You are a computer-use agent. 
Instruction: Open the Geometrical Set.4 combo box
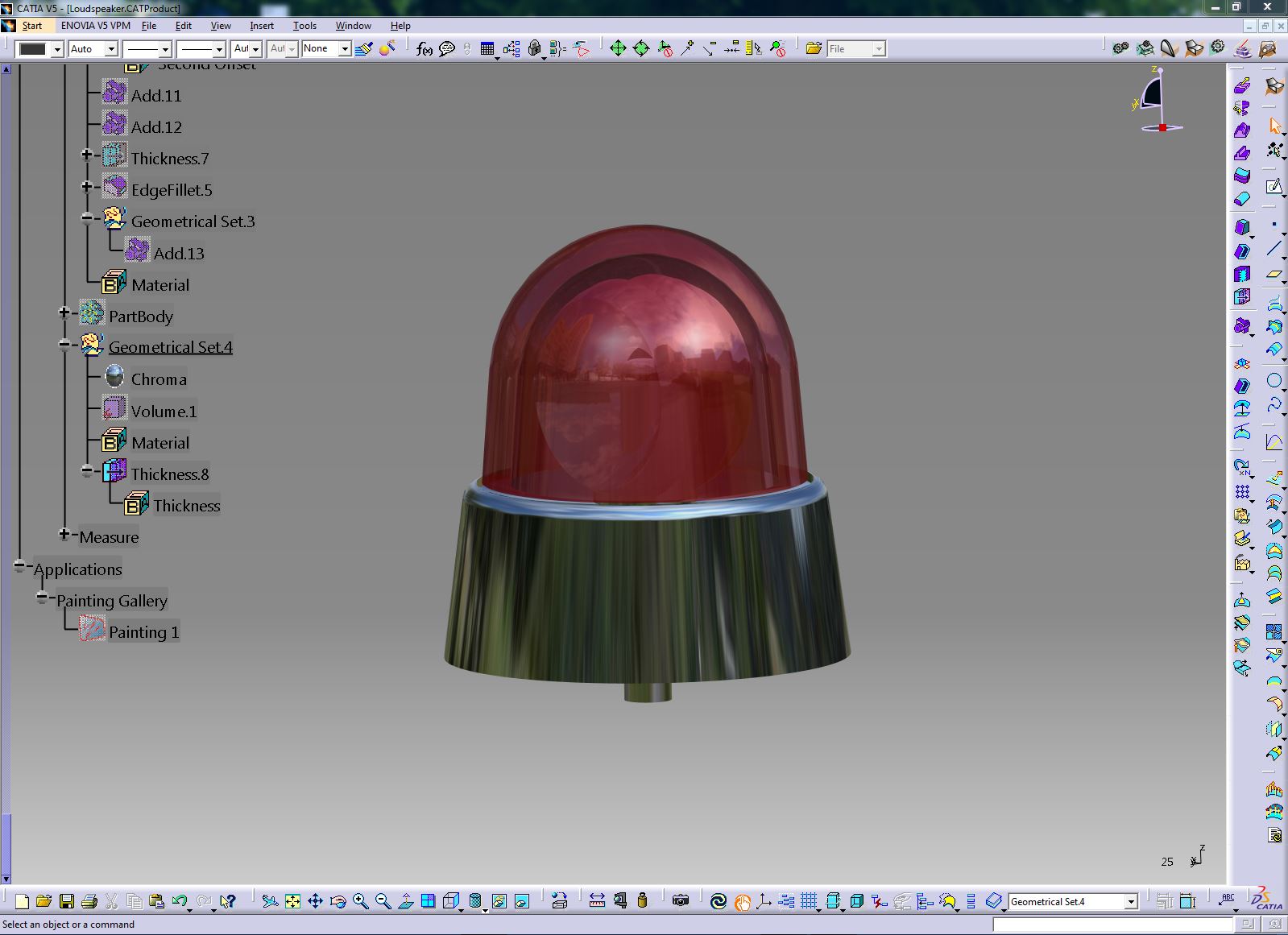click(1131, 902)
